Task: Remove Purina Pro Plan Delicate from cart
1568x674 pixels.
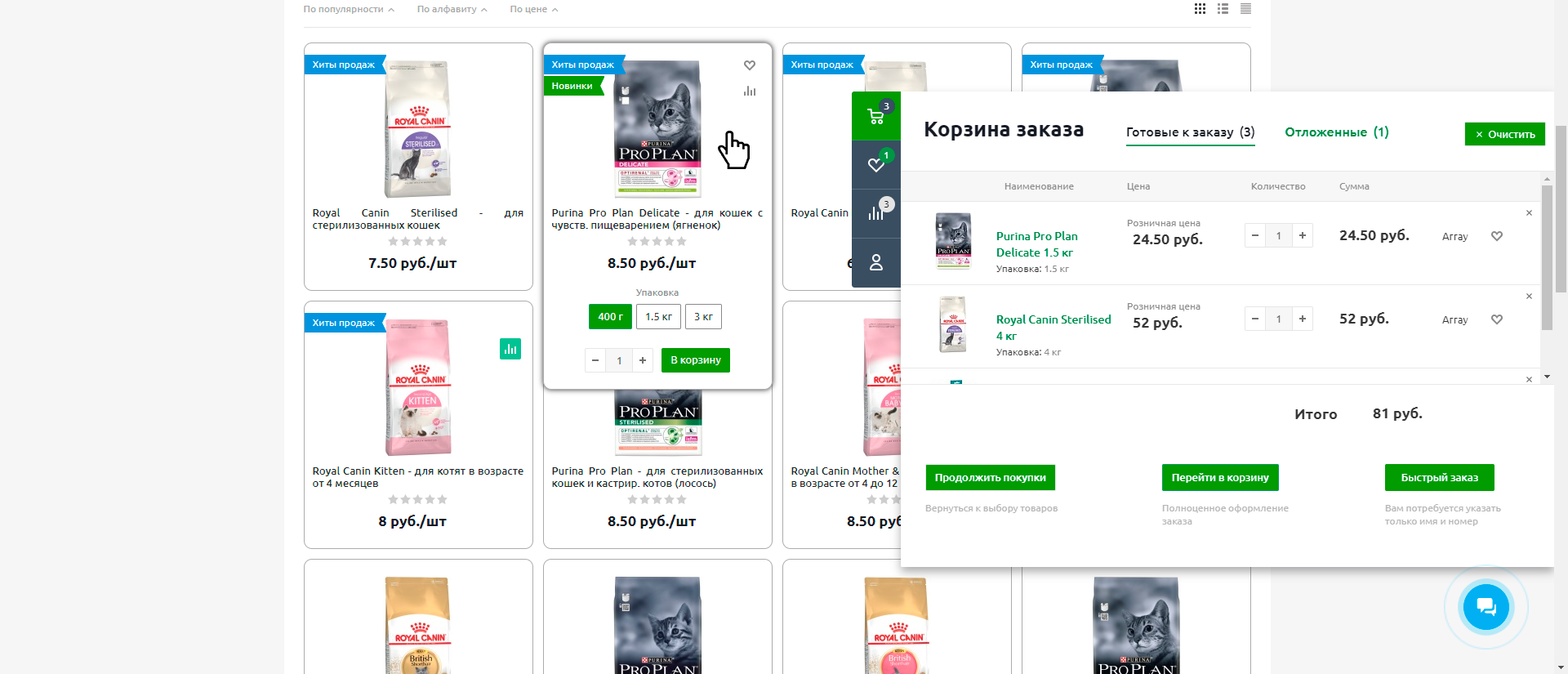Action: click(1529, 213)
